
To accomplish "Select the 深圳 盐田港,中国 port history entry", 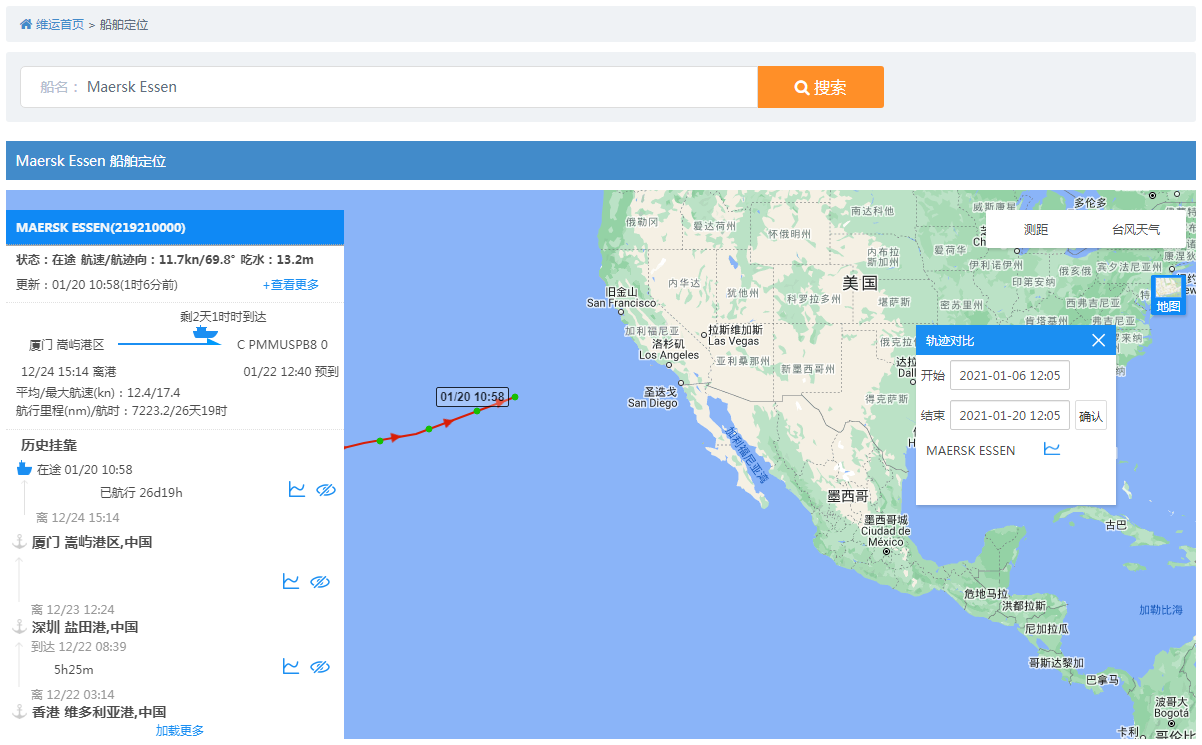I will coord(85,627).
